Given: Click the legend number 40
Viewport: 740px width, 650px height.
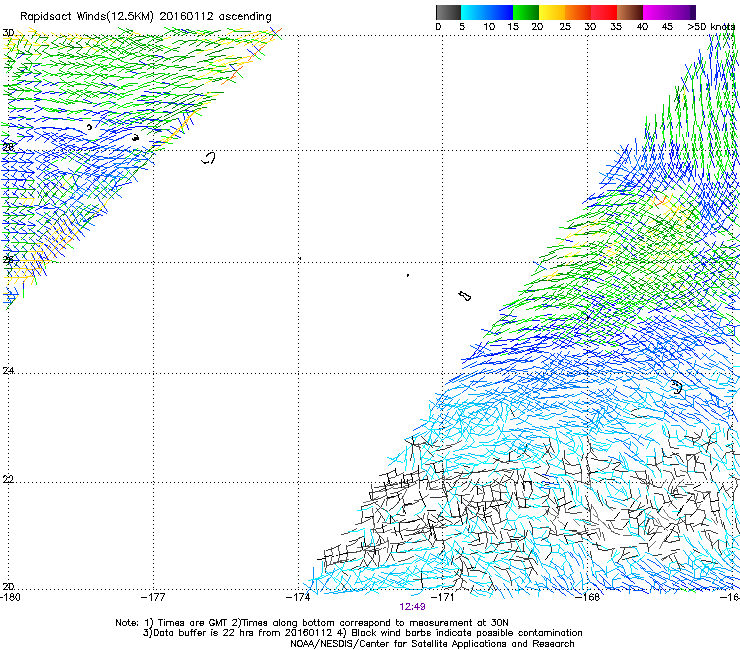Looking at the screenshot, I should tap(642, 27).
